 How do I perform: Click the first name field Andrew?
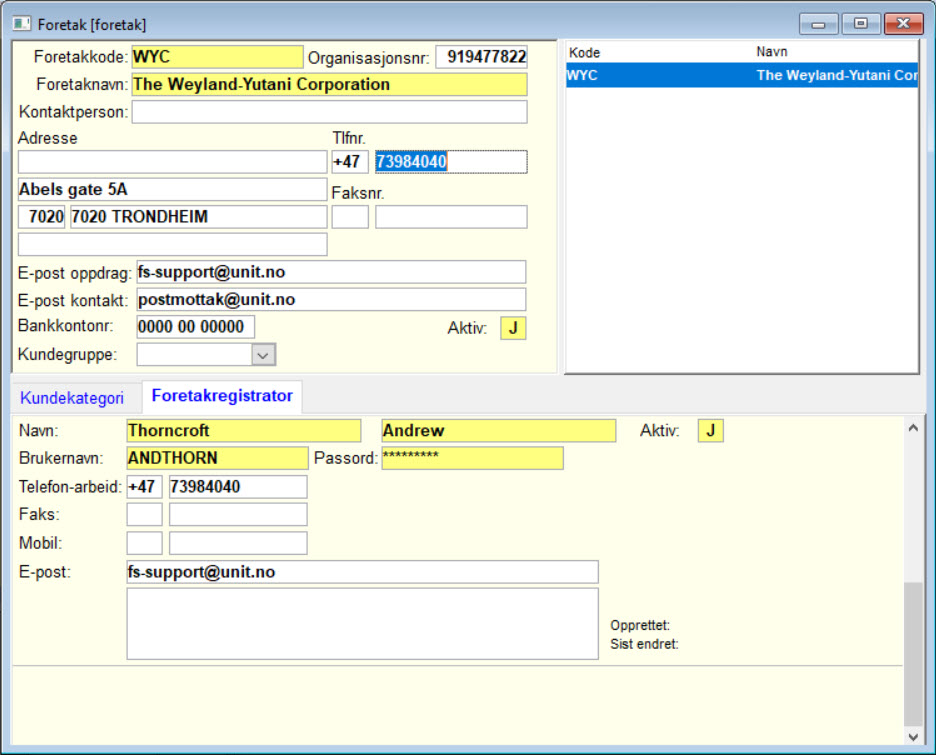tap(498, 431)
